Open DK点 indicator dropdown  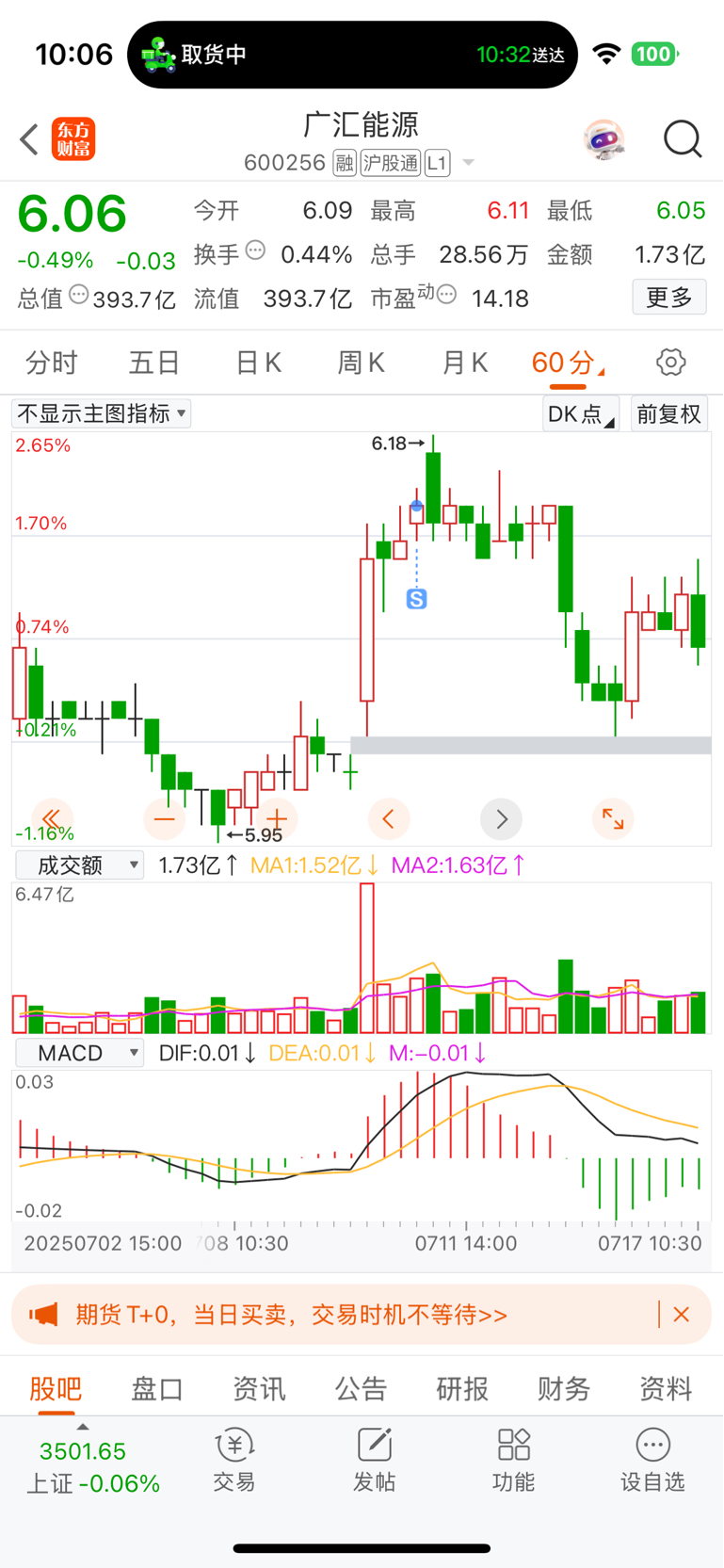coord(581,413)
